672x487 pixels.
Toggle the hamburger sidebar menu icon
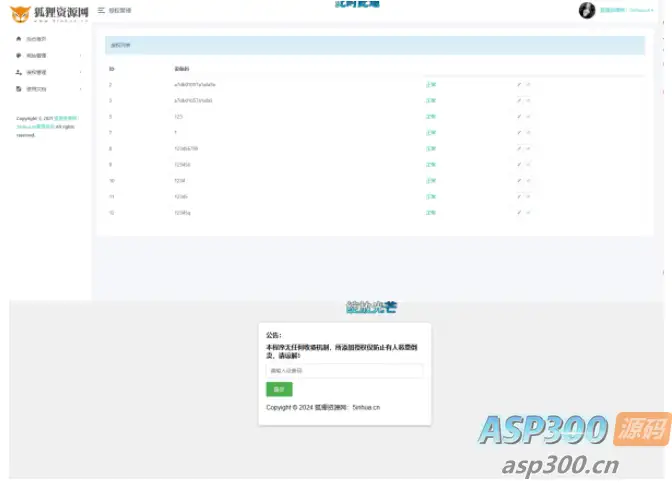tap(101, 10)
